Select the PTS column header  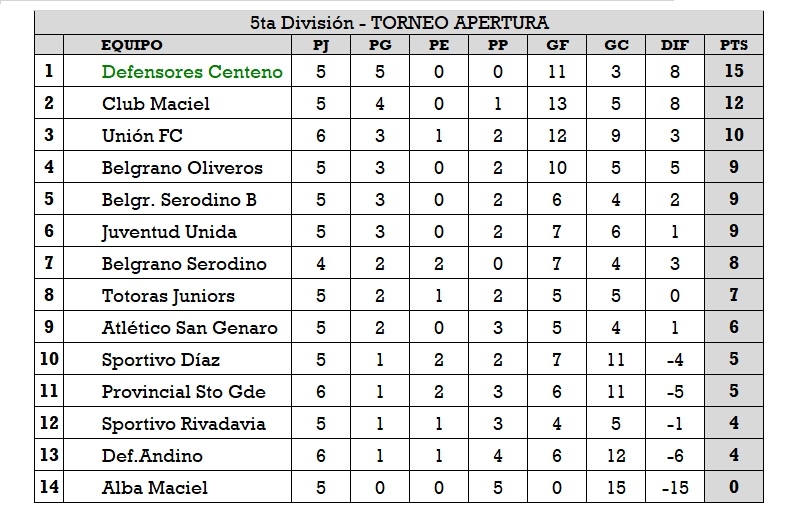pyautogui.click(x=734, y=45)
